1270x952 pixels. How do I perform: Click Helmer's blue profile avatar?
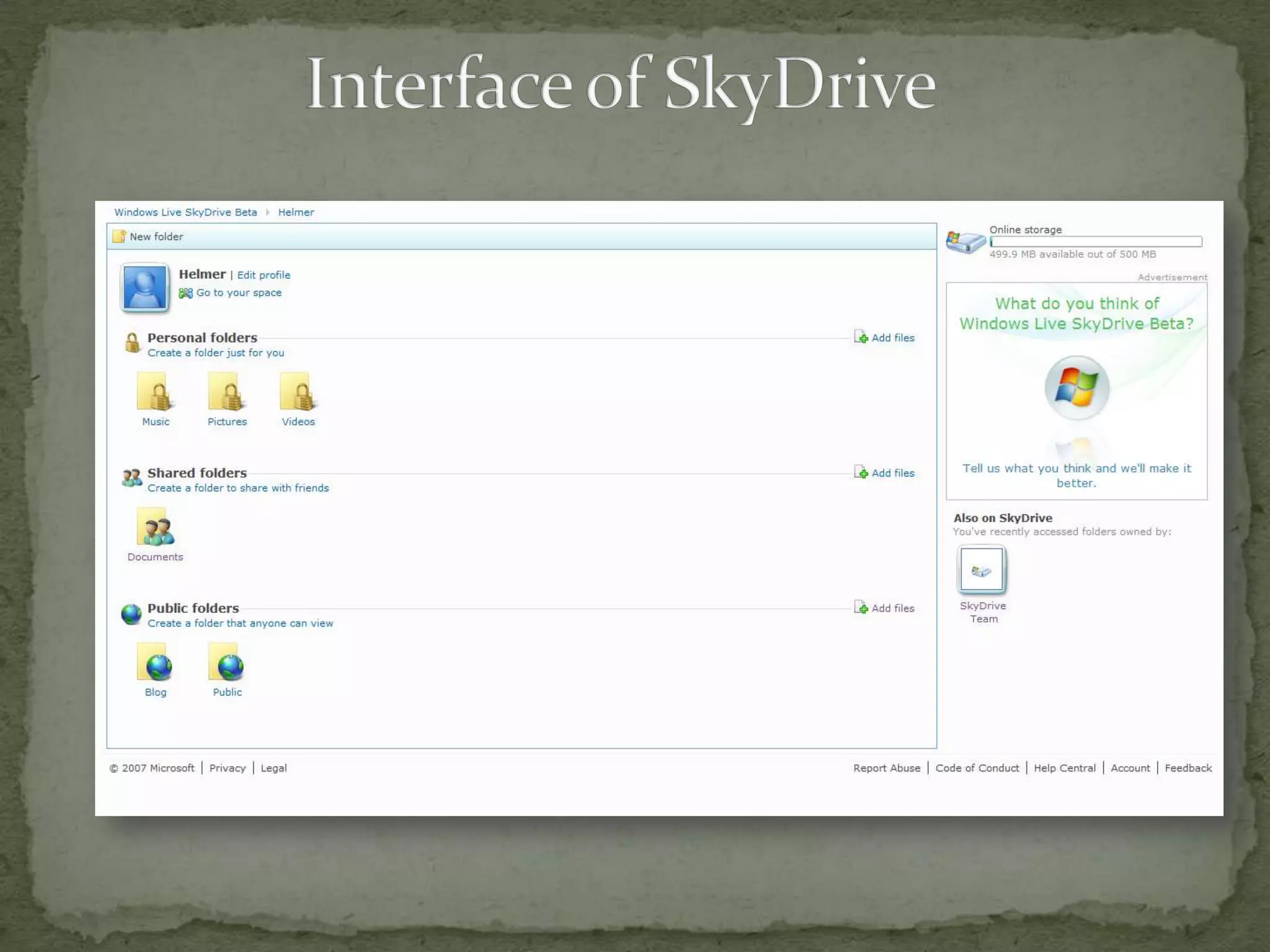[x=144, y=288]
